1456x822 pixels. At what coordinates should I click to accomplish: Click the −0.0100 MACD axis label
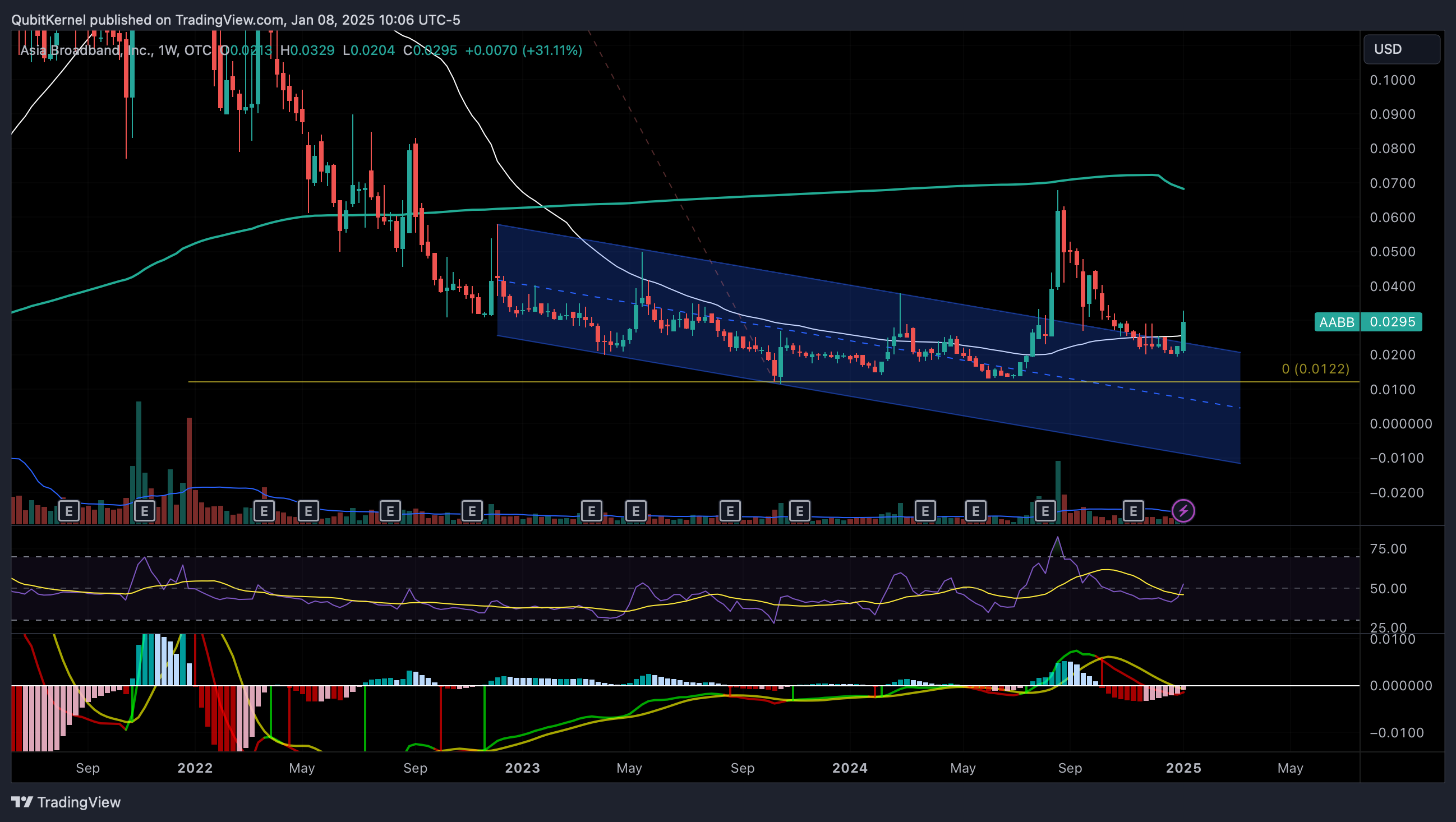click(1397, 733)
